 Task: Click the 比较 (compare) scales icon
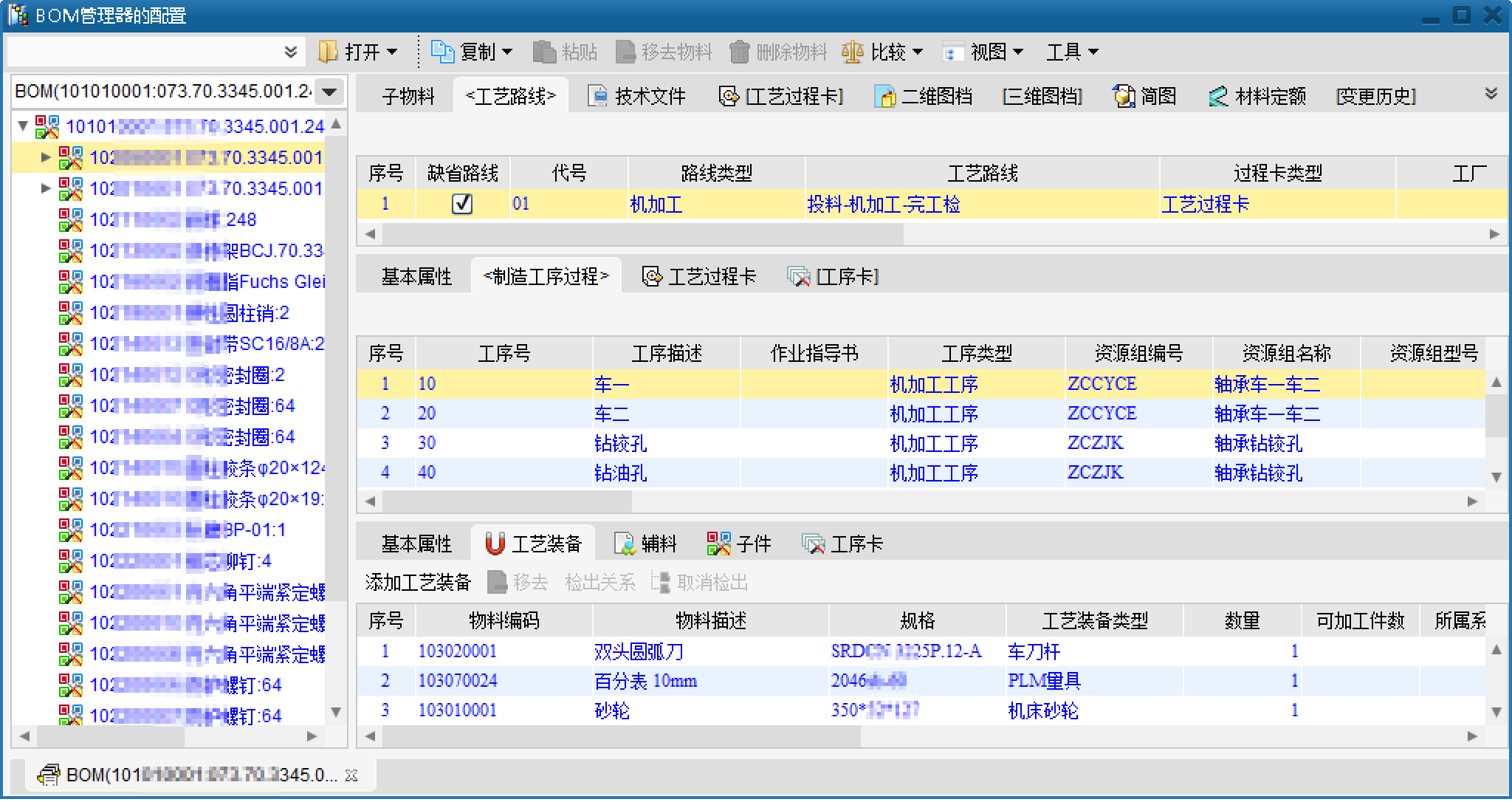(x=852, y=52)
